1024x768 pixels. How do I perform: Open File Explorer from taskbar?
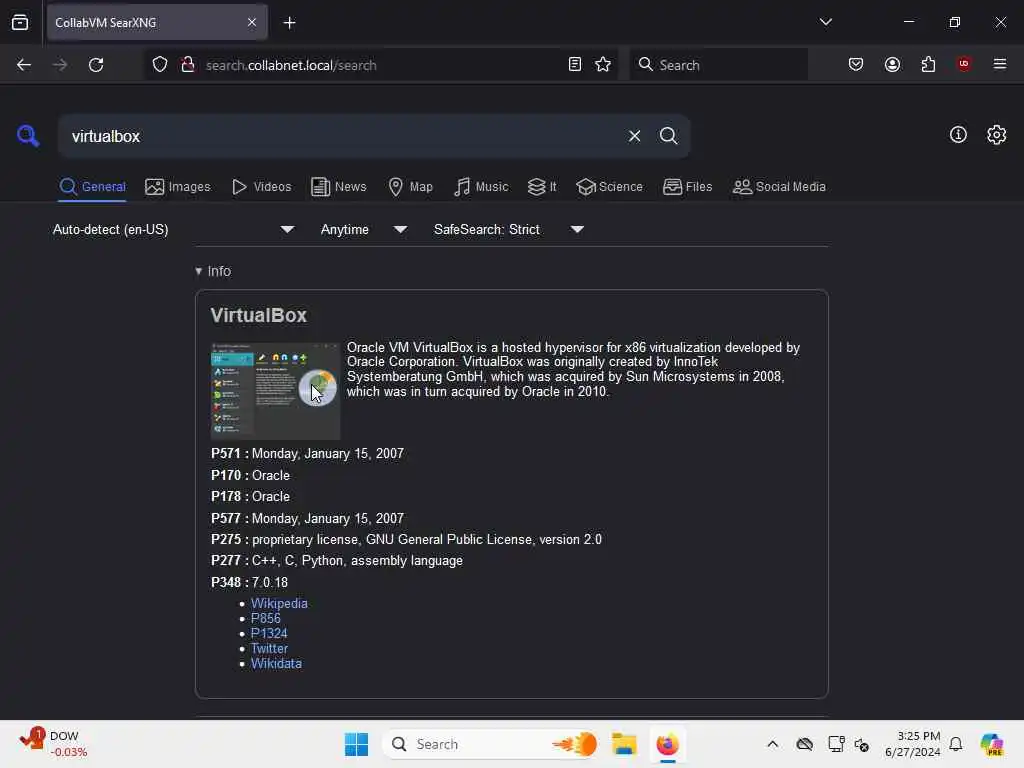click(x=624, y=744)
